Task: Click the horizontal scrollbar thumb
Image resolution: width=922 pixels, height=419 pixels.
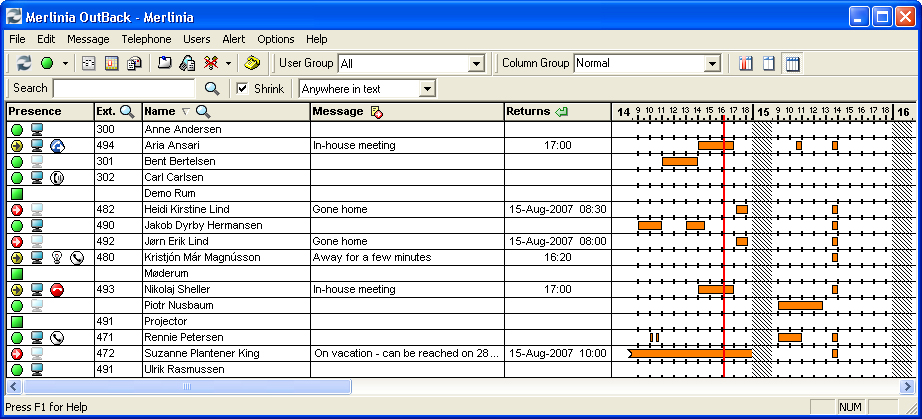Action: point(187,387)
